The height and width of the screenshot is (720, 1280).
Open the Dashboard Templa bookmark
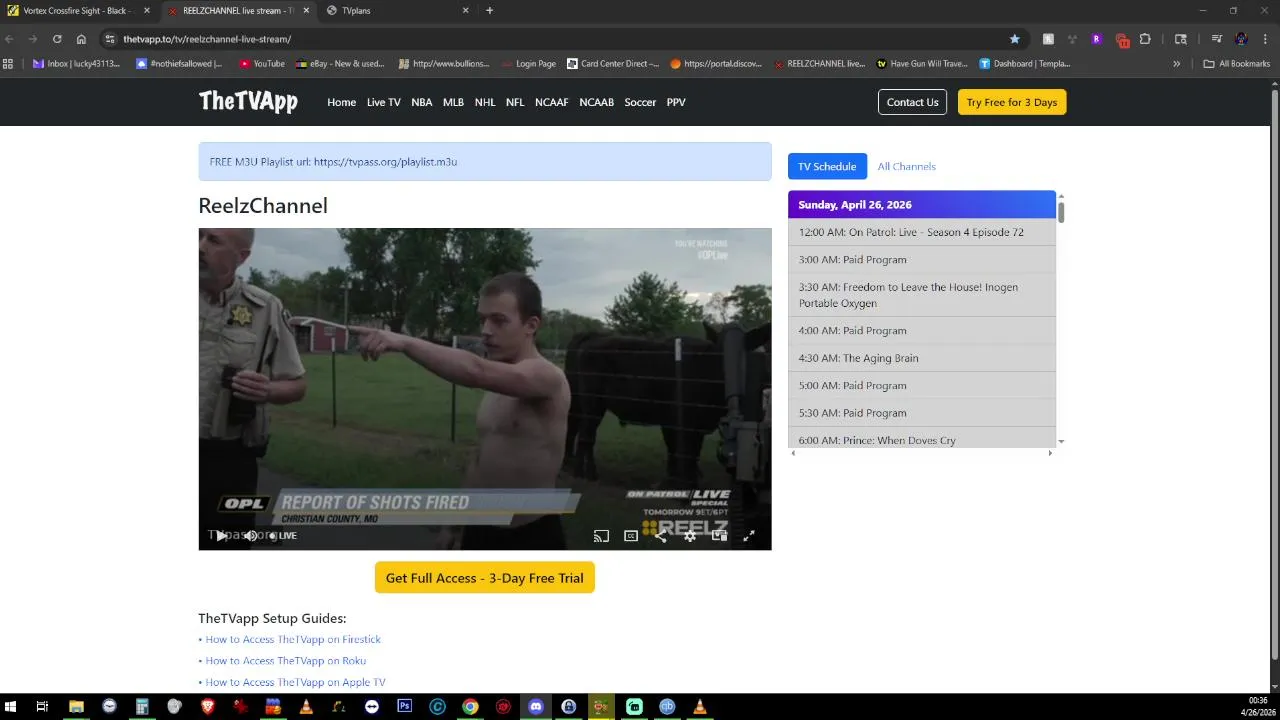point(1025,64)
